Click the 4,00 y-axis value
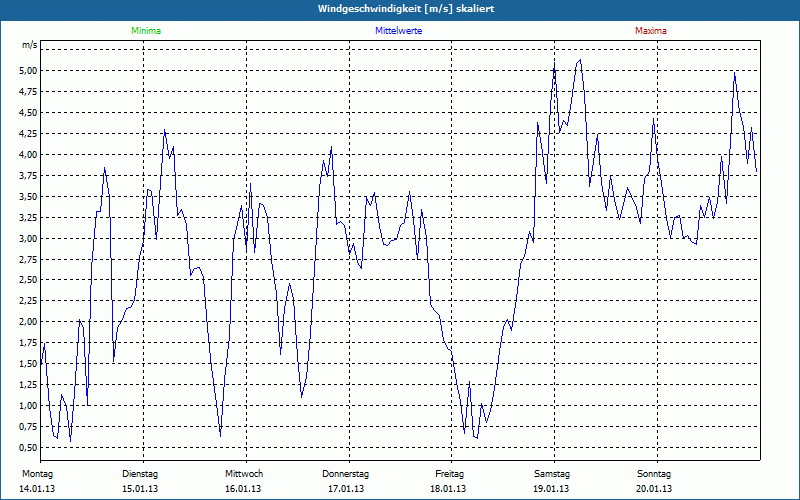Screen dimensions: 800x500 click(x=29, y=154)
